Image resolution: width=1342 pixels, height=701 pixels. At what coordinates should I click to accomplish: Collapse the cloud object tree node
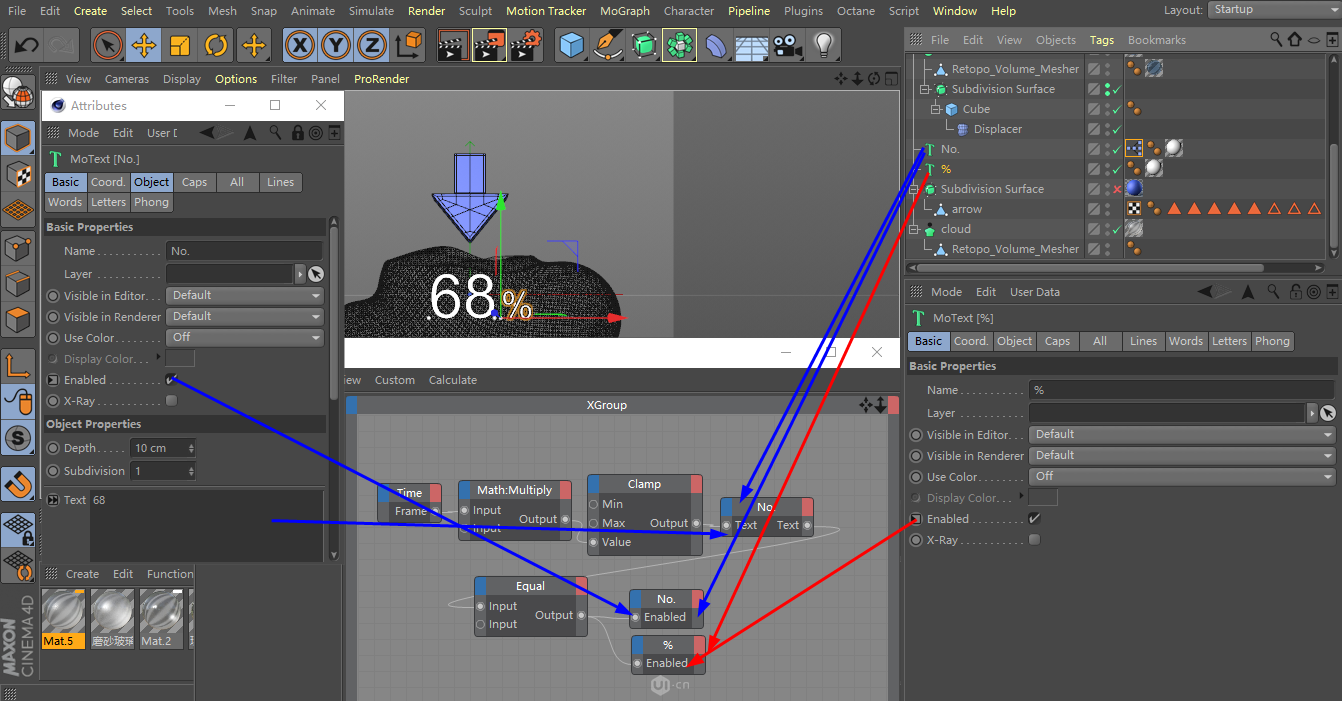[x=913, y=230]
